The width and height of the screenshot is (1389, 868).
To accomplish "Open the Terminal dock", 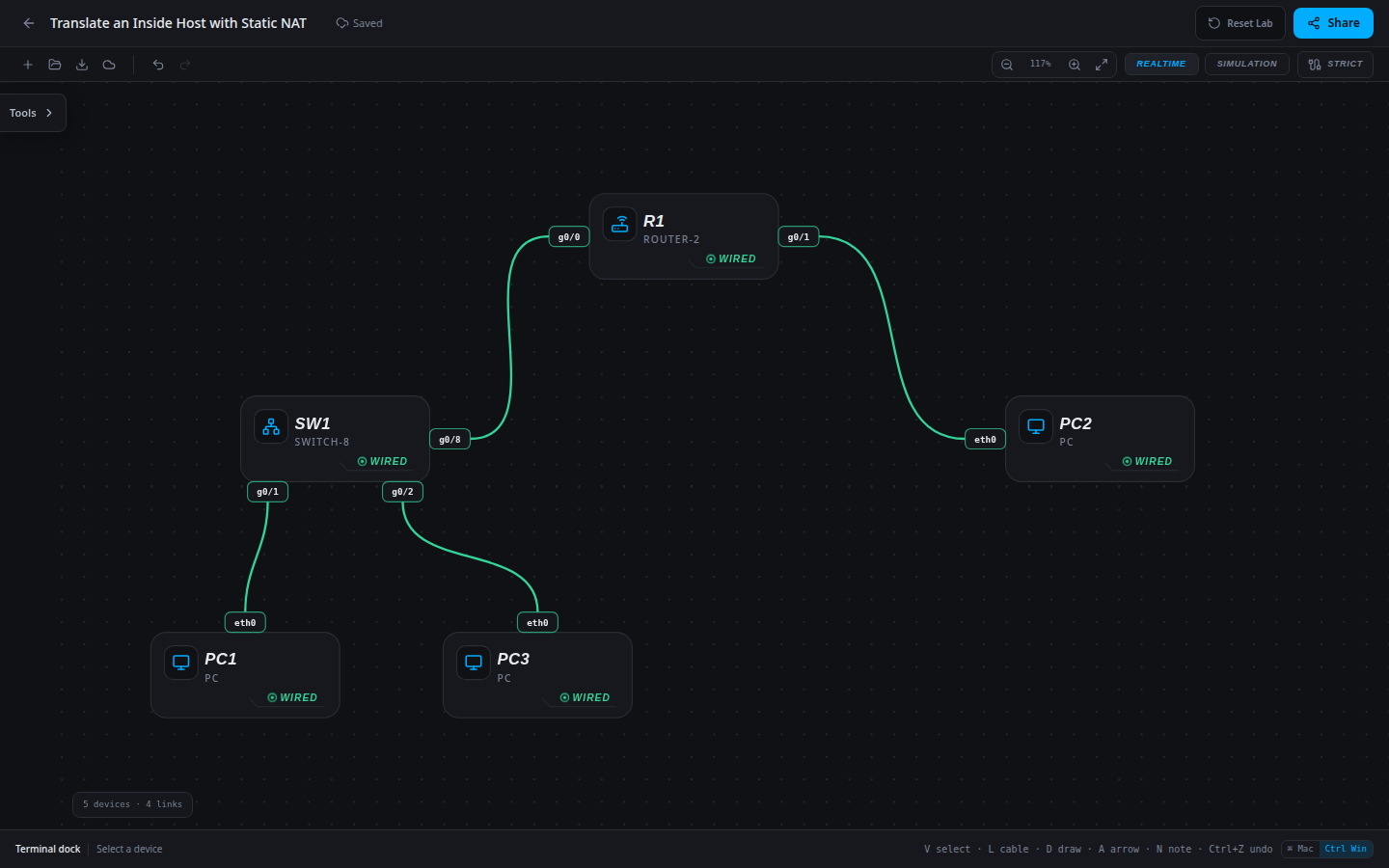I will point(47,849).
